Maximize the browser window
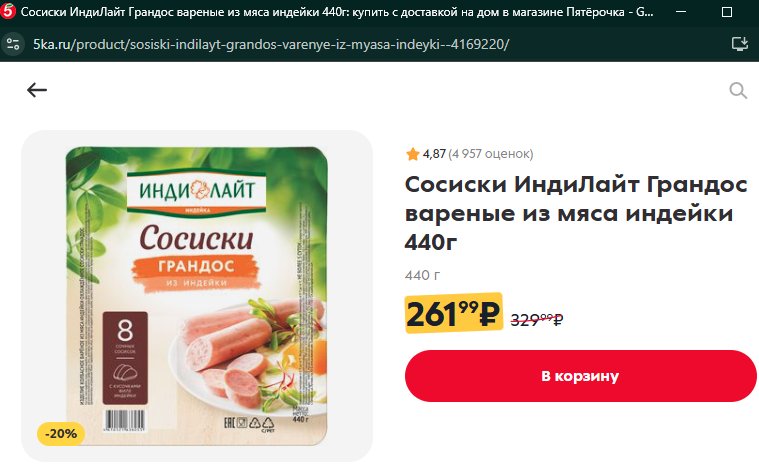Image resolution: width=759 pixels, height=466 pixels. coord(727,12)
